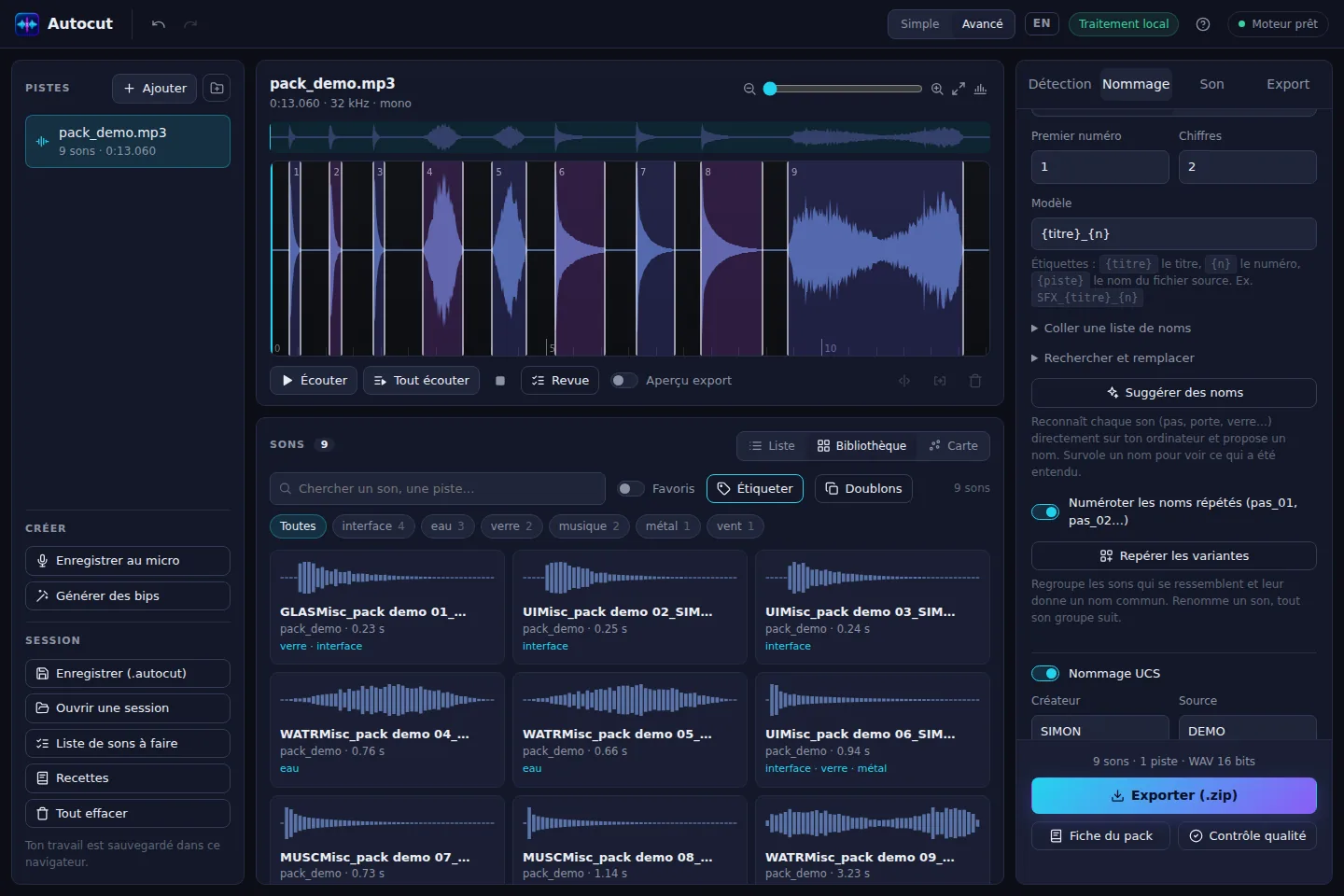
Task: Filter sounds by the eau tag chip
Action: [x=448, y=526]
